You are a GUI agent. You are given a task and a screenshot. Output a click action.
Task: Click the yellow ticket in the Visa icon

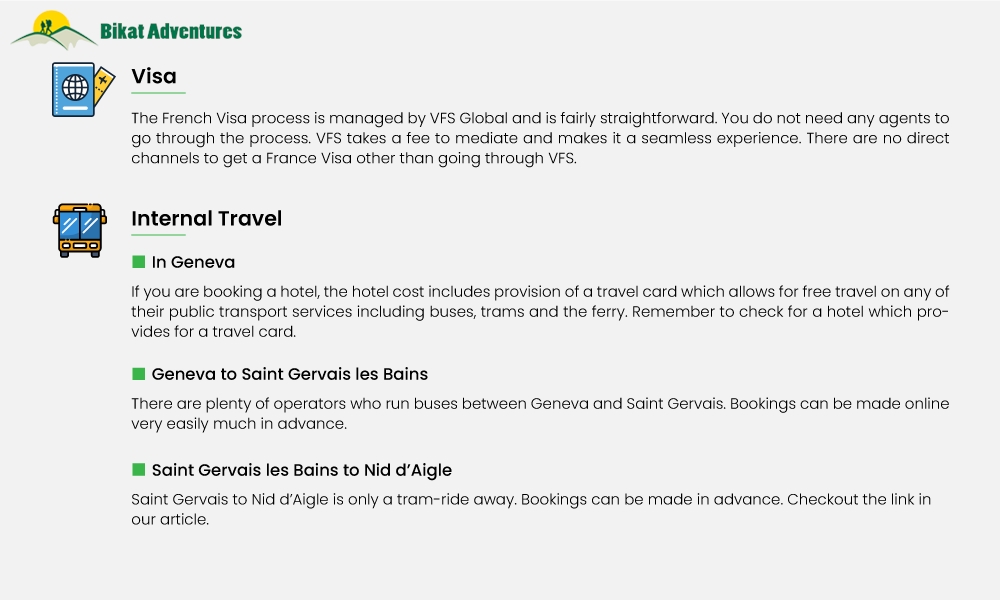tap(105, 85)
